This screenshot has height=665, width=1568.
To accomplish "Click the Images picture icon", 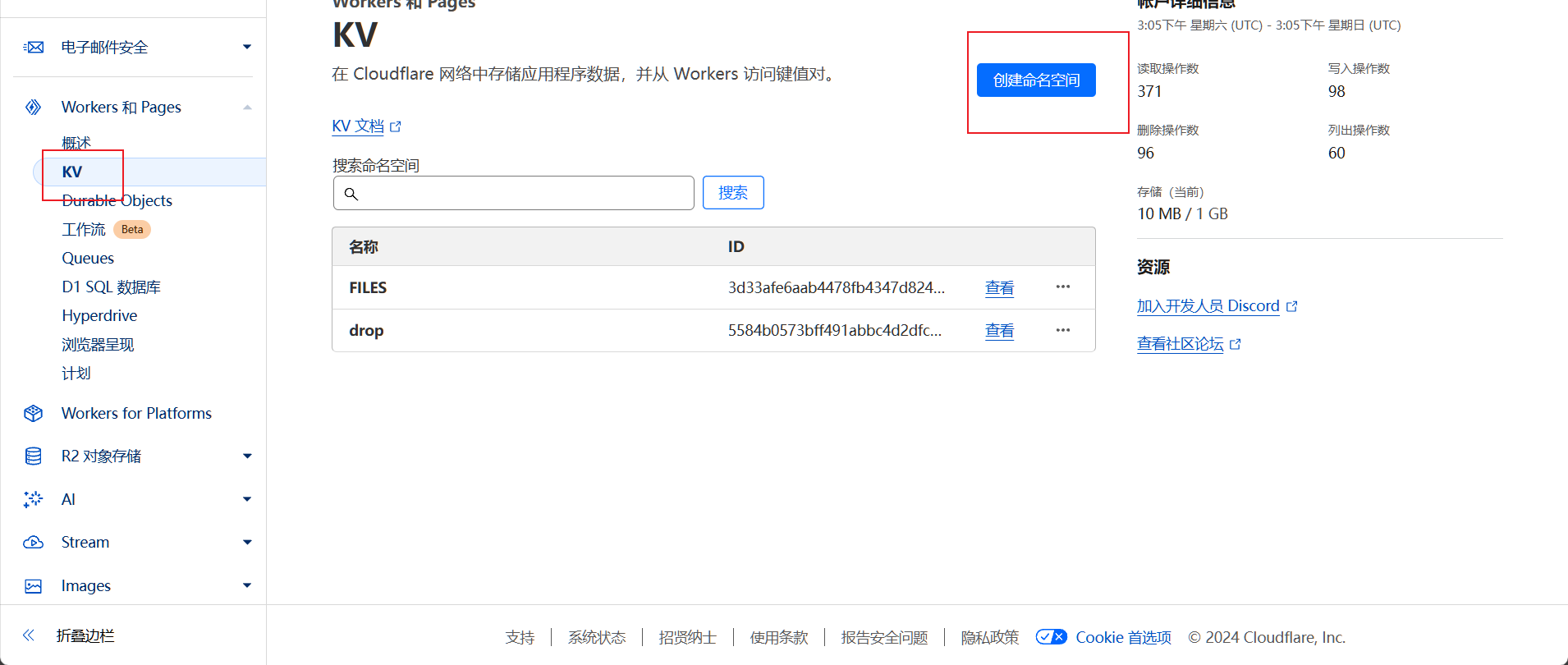I will click(x=34, y=586).
